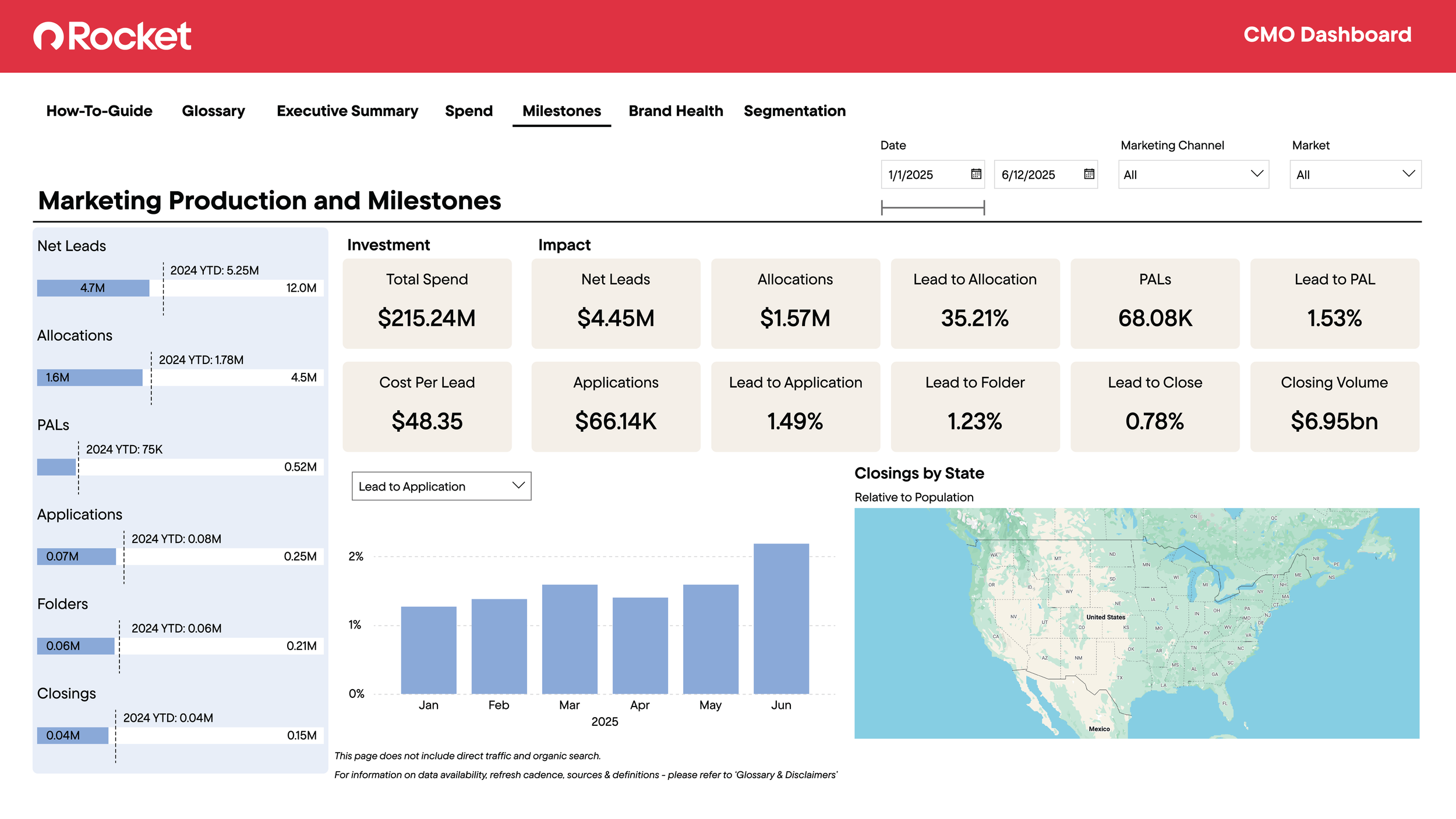Click the Closing Volume KPI card
1456x819 pixels.
tap(1334, 407)
